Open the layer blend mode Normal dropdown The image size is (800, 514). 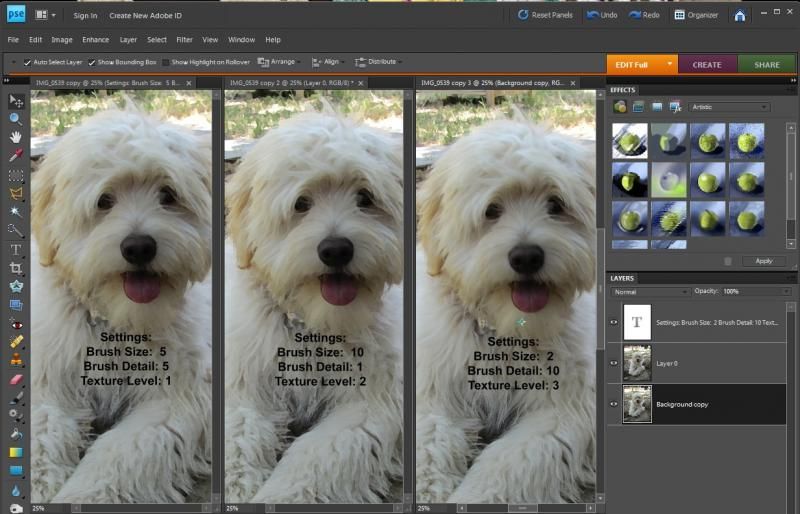point(650,291)
